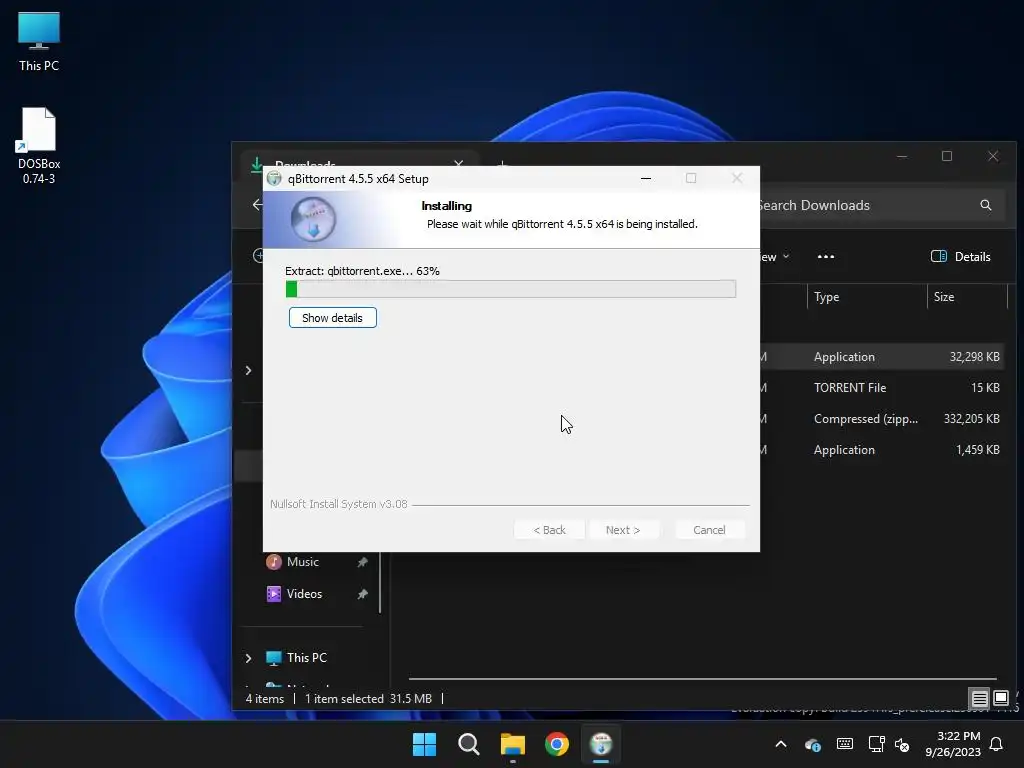Maximize the File Explorer window
The width and height of the screenshot is (1024, 768).
pyautogui.click(x=947, y=156)
